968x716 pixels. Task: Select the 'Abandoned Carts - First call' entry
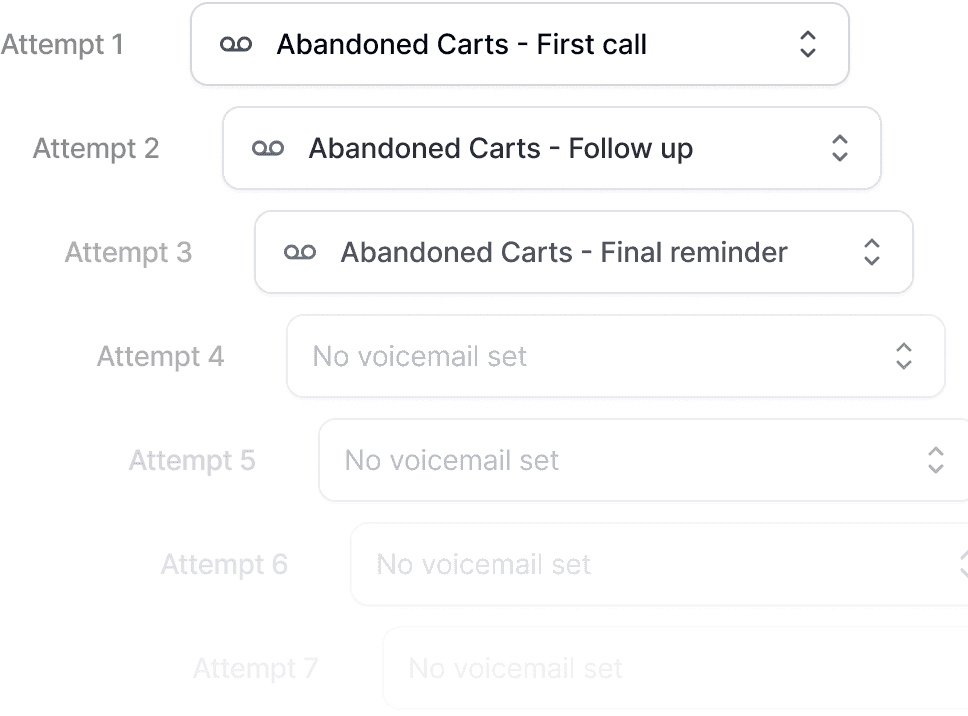pyautogui.click(x=463, y=44)
